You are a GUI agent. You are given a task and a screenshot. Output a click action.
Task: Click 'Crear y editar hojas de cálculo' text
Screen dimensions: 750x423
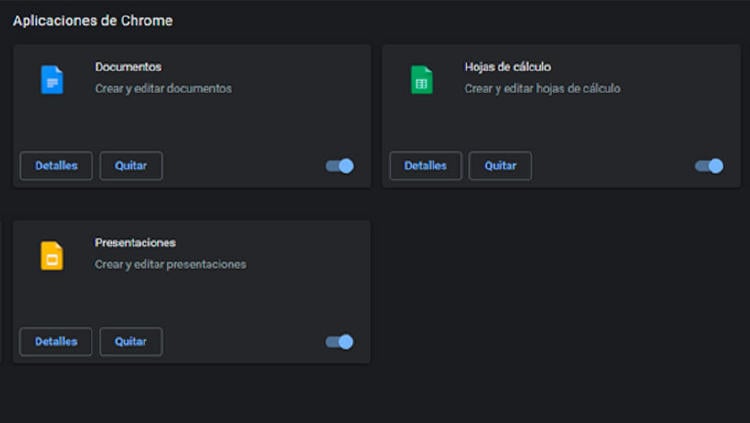click(542, 89)
